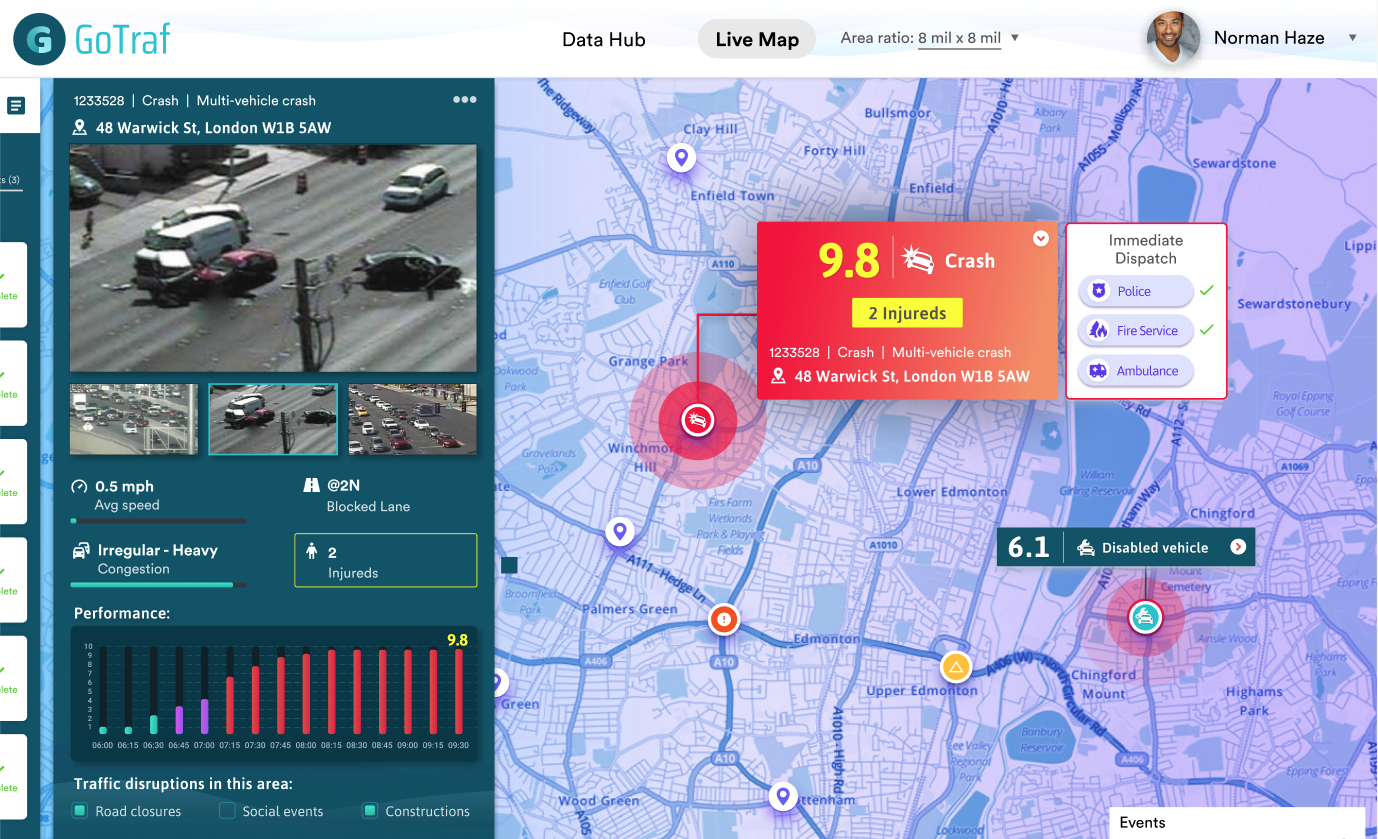The width and height of the screenshot is (1378, 839).
Task: Open Area ratio dropdown arrow
Action: click(1015, 38)
